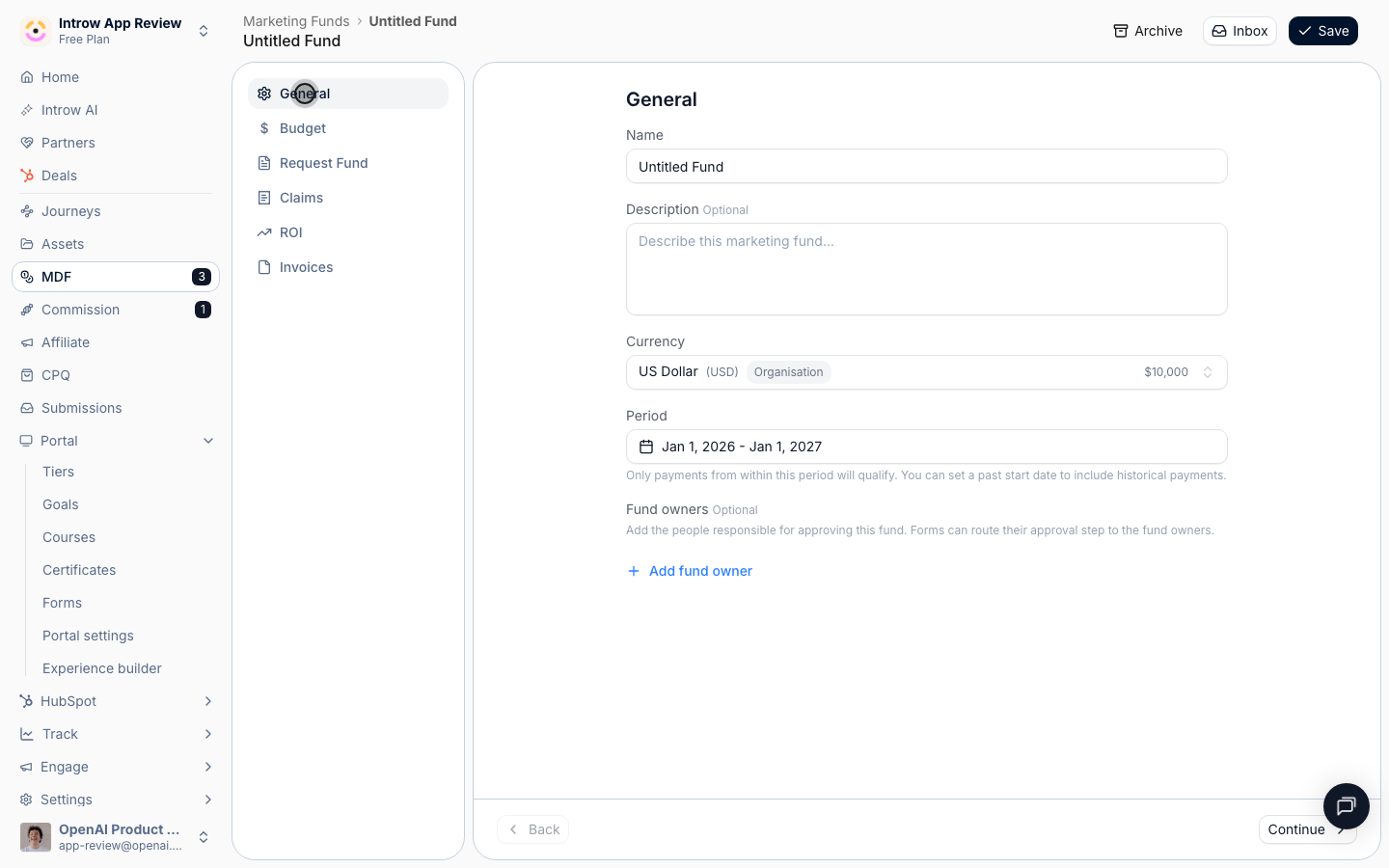Switch to the ROI tab
Screen dimensions: 1389x868
coord(348,232)
